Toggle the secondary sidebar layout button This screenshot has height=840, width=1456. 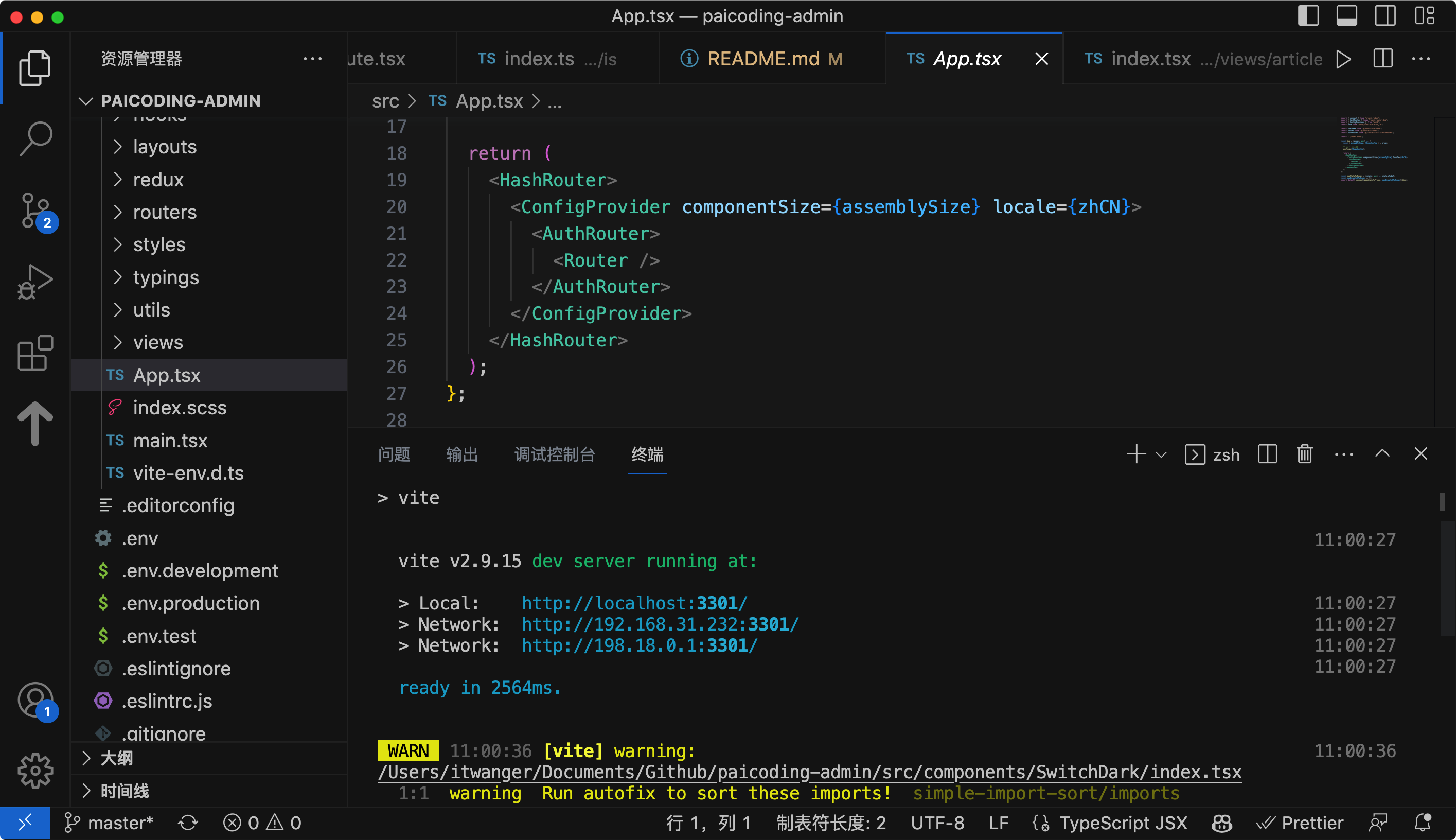(x=1385, y=15)
